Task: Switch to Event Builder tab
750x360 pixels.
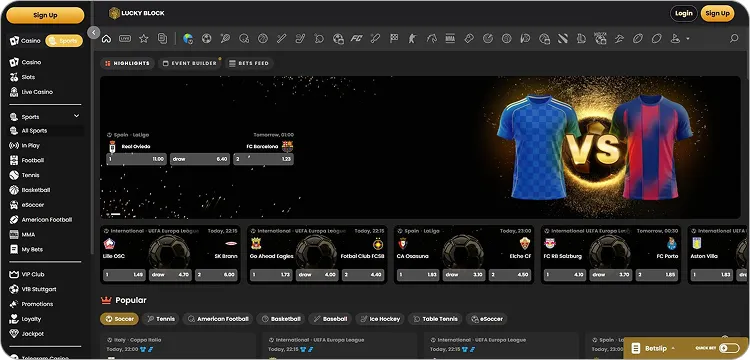Action: coord(189,63)
